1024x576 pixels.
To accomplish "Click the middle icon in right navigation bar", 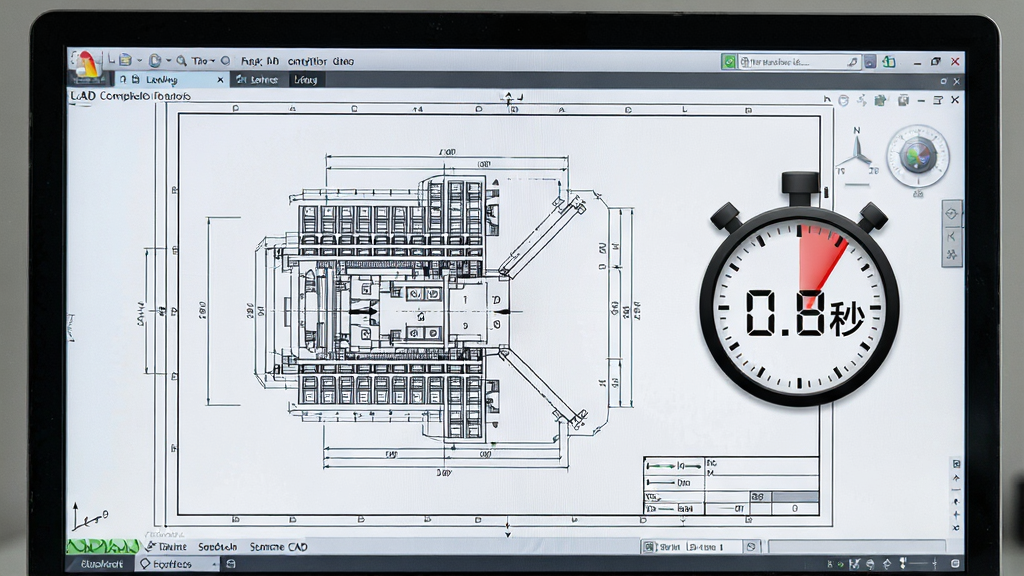I will click(952, 235).
